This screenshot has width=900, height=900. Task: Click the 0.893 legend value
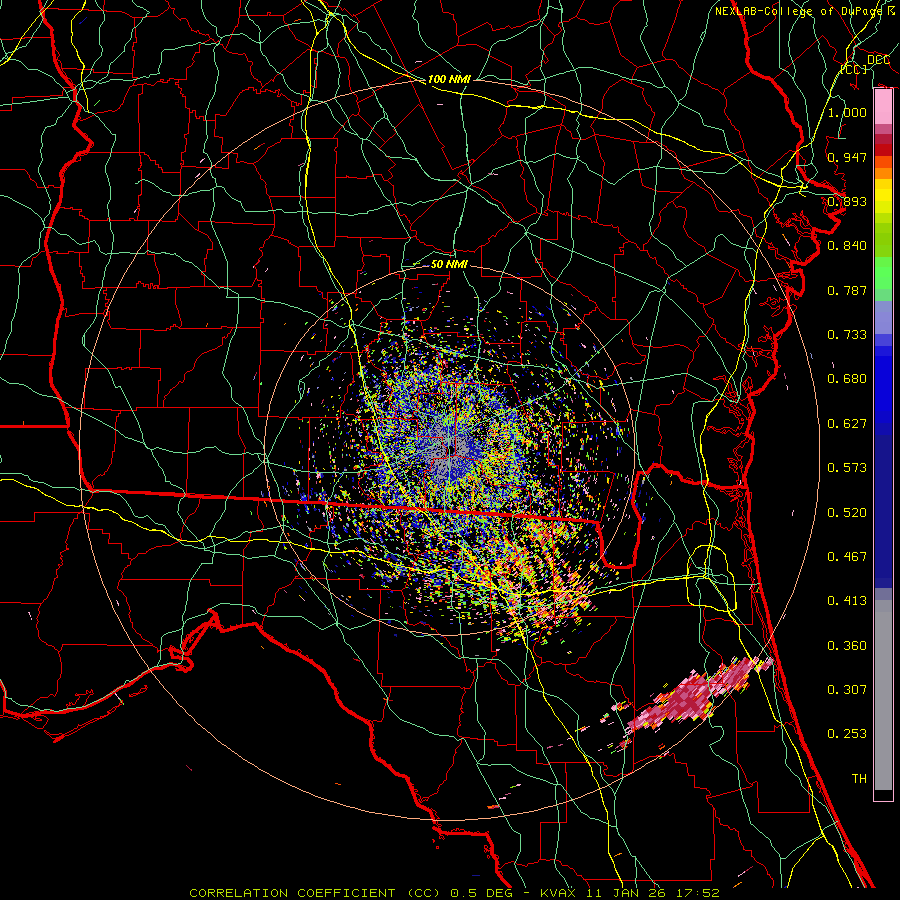pyautogui.click(x=847, y=201)
